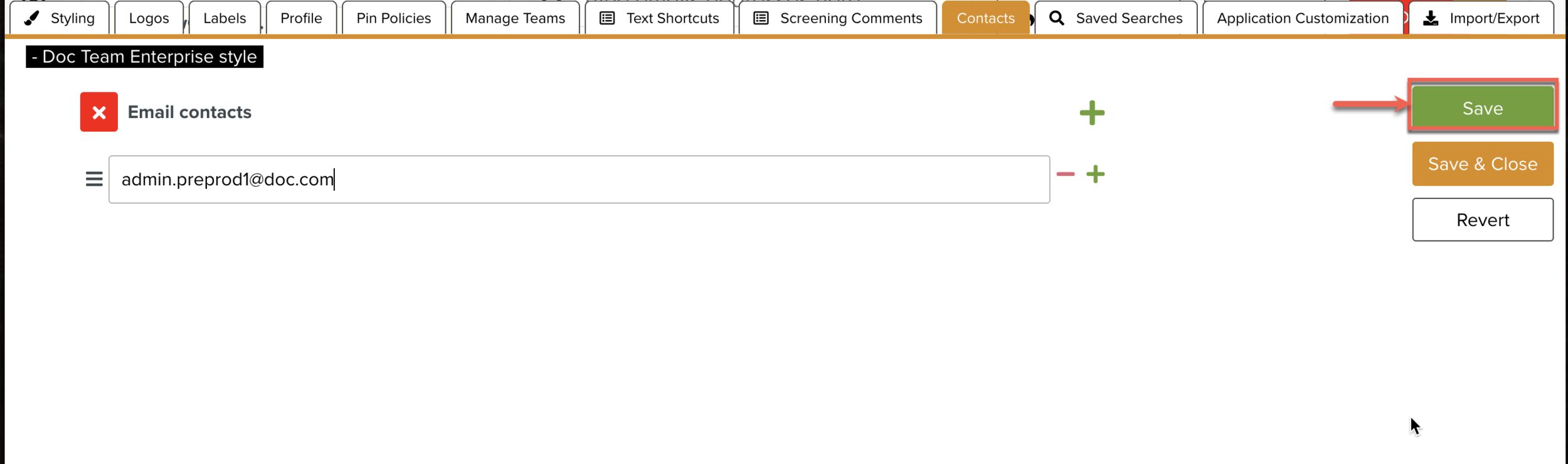Revert the changes with the Revert button
This screenshot has height=464, width=1568.
(x=1482, y=220)
